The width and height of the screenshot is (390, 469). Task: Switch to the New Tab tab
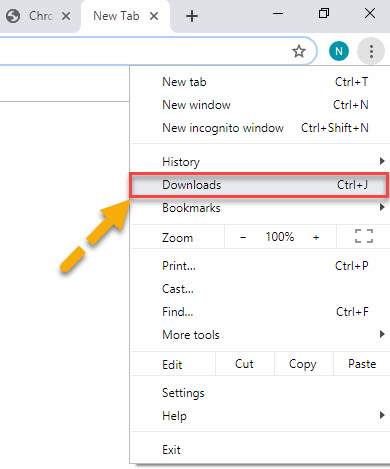pos(125,16)
